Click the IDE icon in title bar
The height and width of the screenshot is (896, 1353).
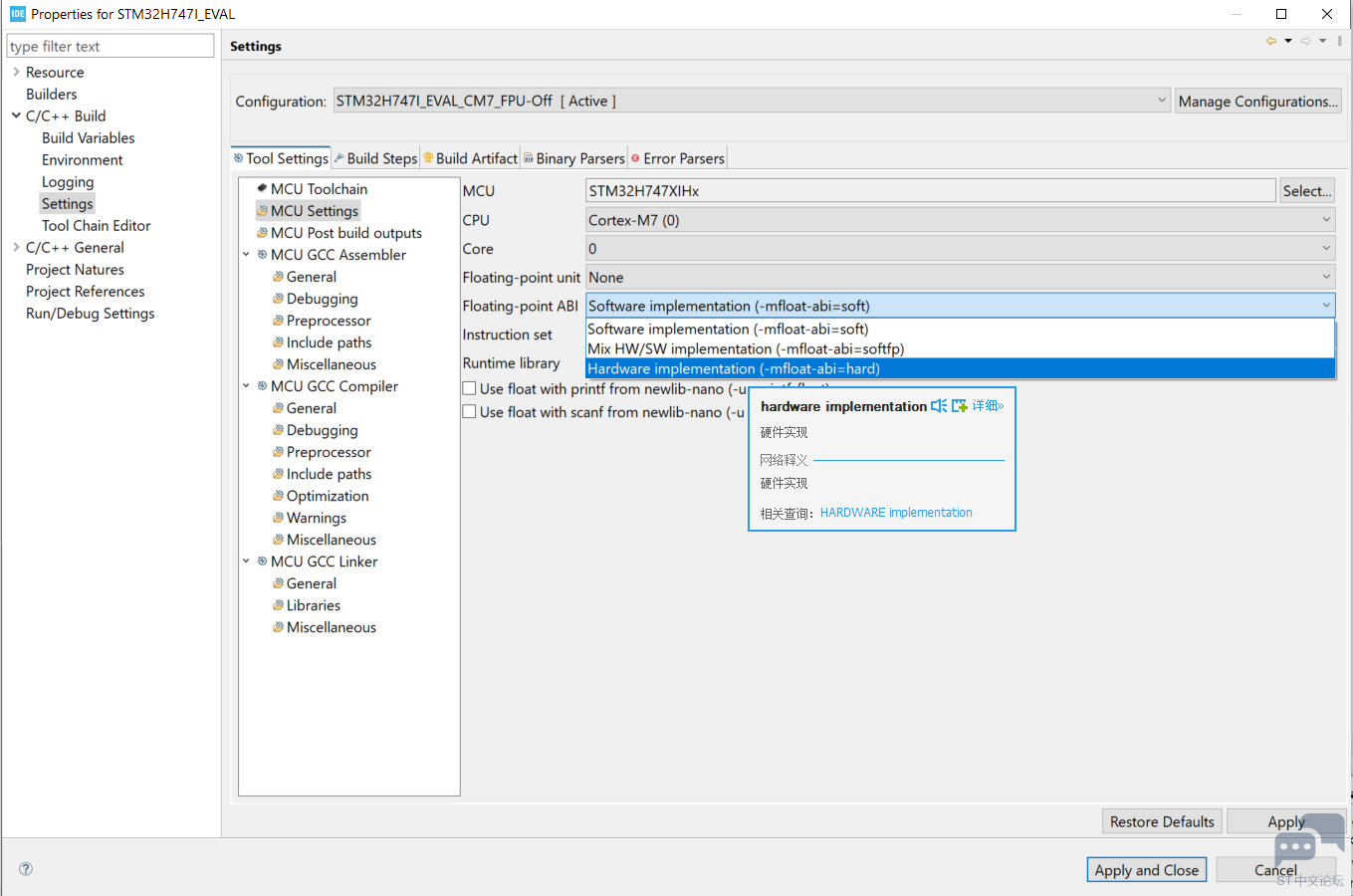[17, 14]
